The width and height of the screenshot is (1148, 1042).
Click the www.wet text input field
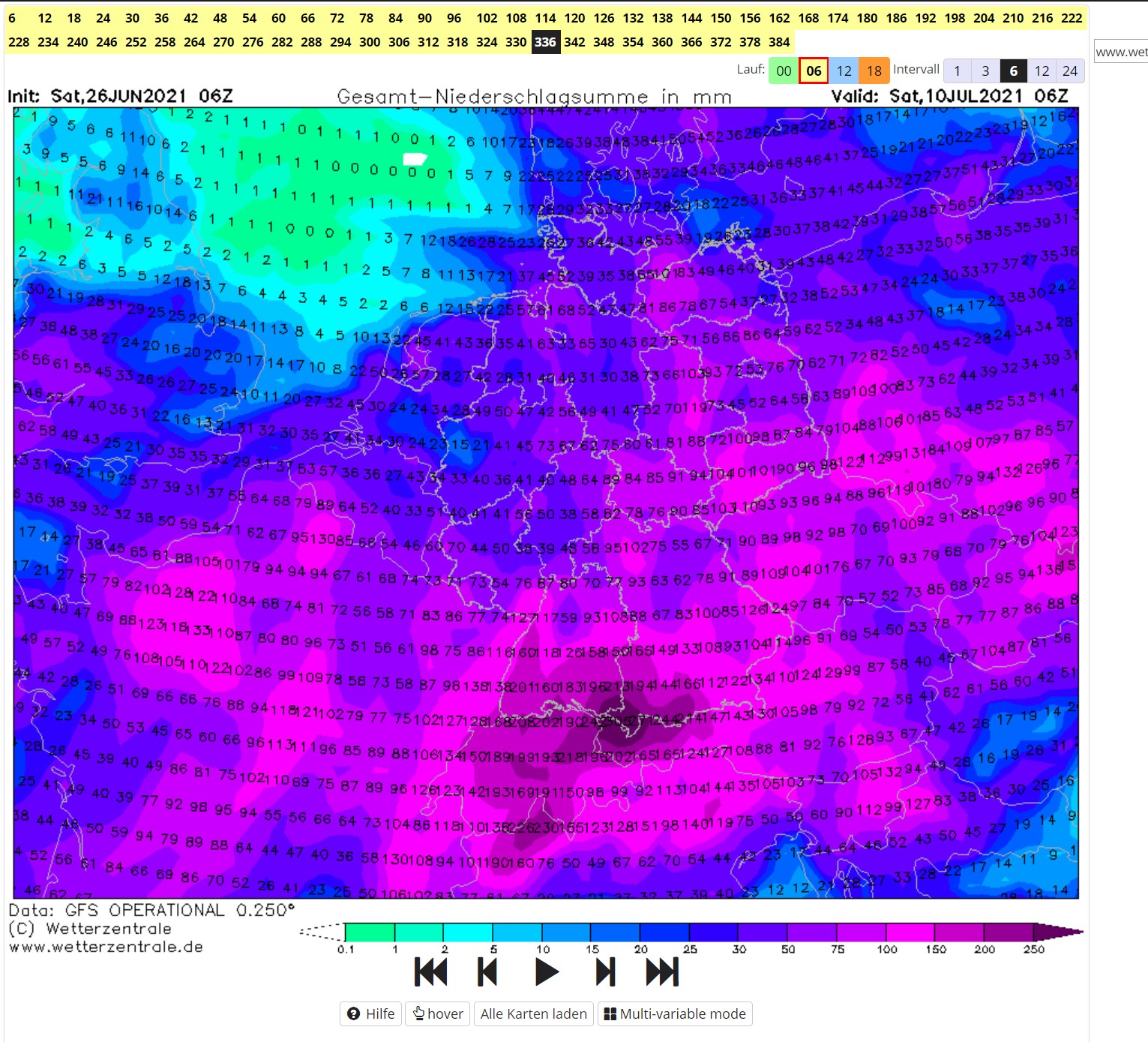pos(1121,52)
